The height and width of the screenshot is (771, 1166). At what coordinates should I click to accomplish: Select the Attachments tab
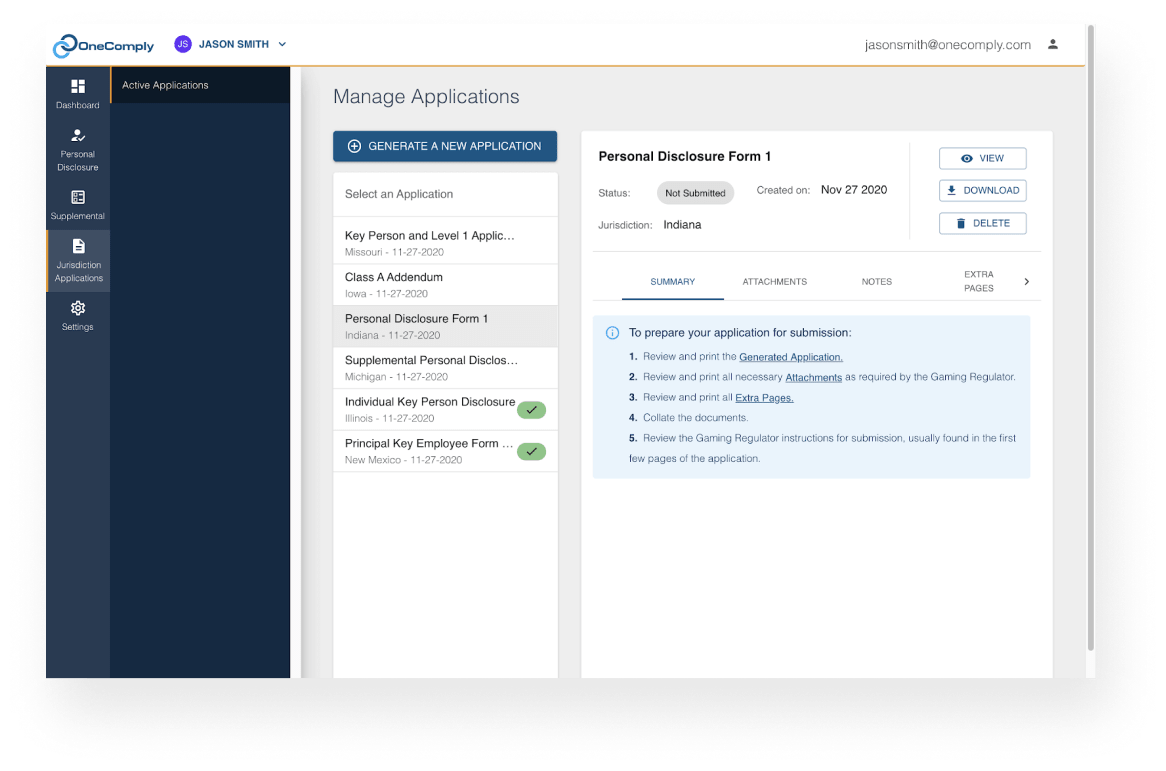pos(774,281)
